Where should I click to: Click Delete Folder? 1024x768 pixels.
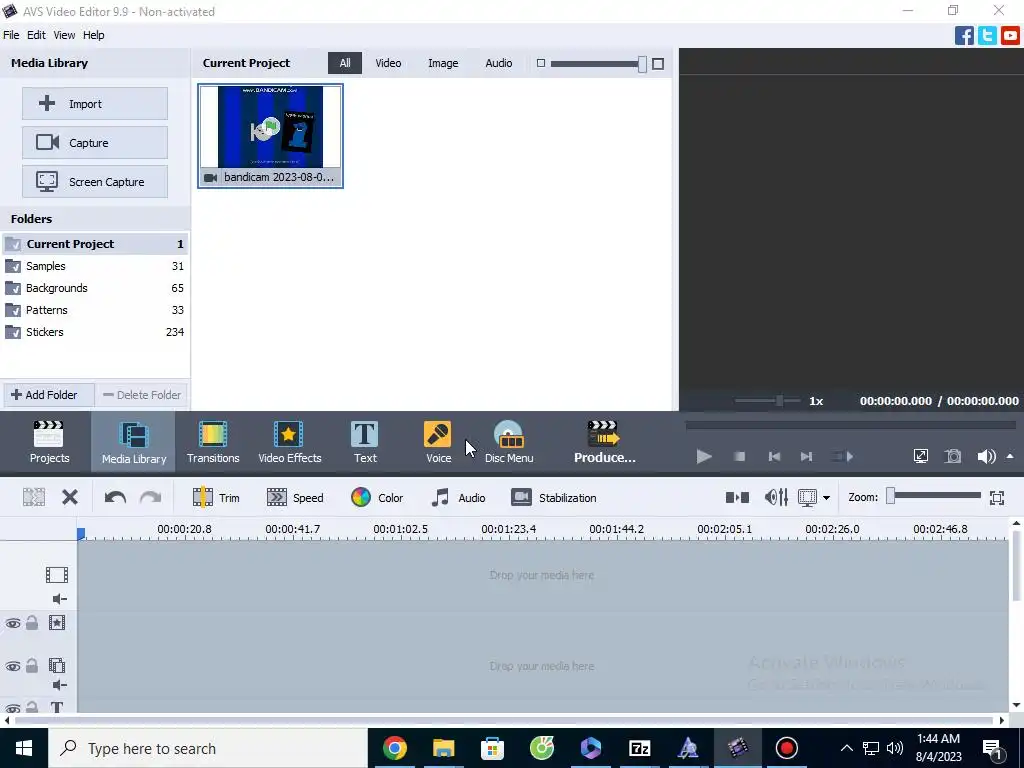142,395
